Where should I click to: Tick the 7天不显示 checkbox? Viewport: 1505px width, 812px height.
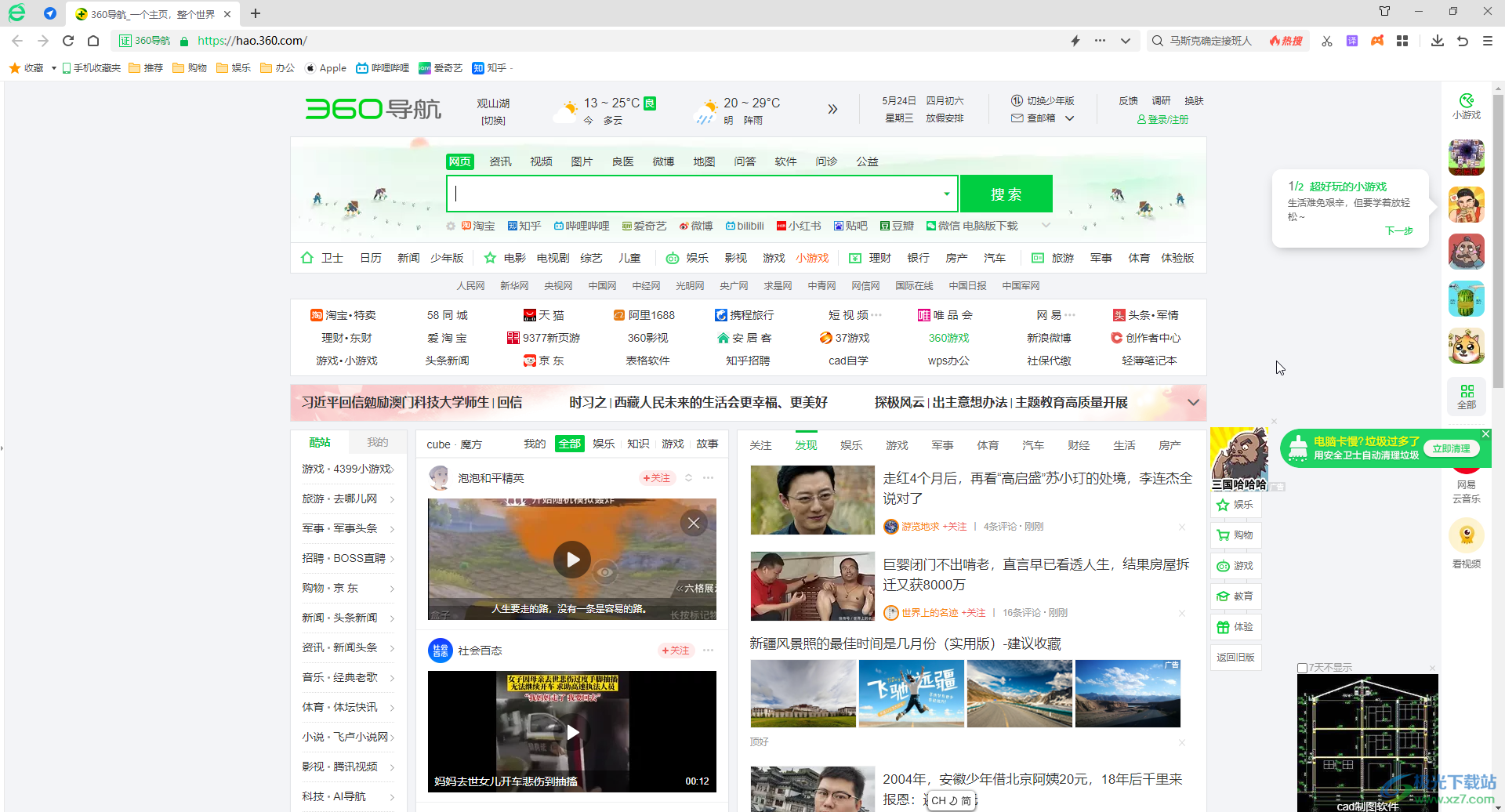pyautogui.click(x=1302, y=668)
